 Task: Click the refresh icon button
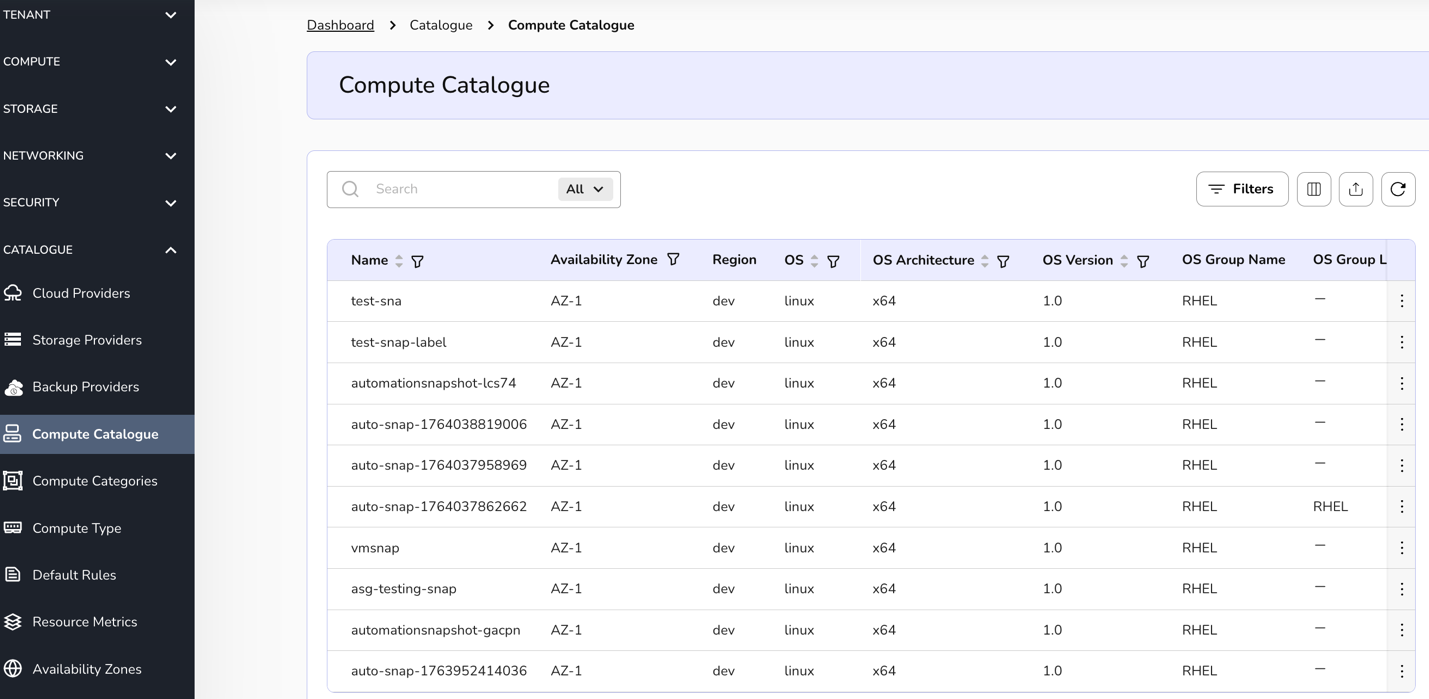coord(1397,189)
